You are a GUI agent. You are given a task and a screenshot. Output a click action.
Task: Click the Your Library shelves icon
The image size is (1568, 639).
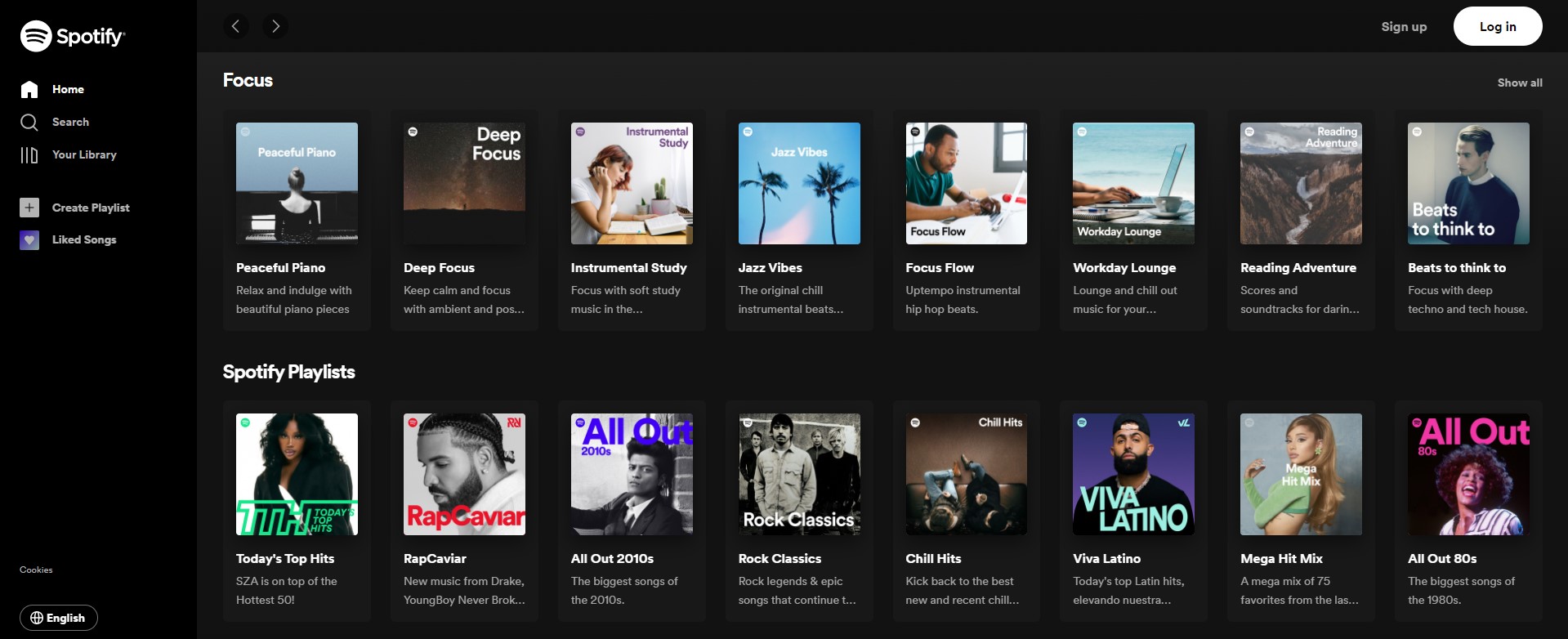tap(29, 155)
